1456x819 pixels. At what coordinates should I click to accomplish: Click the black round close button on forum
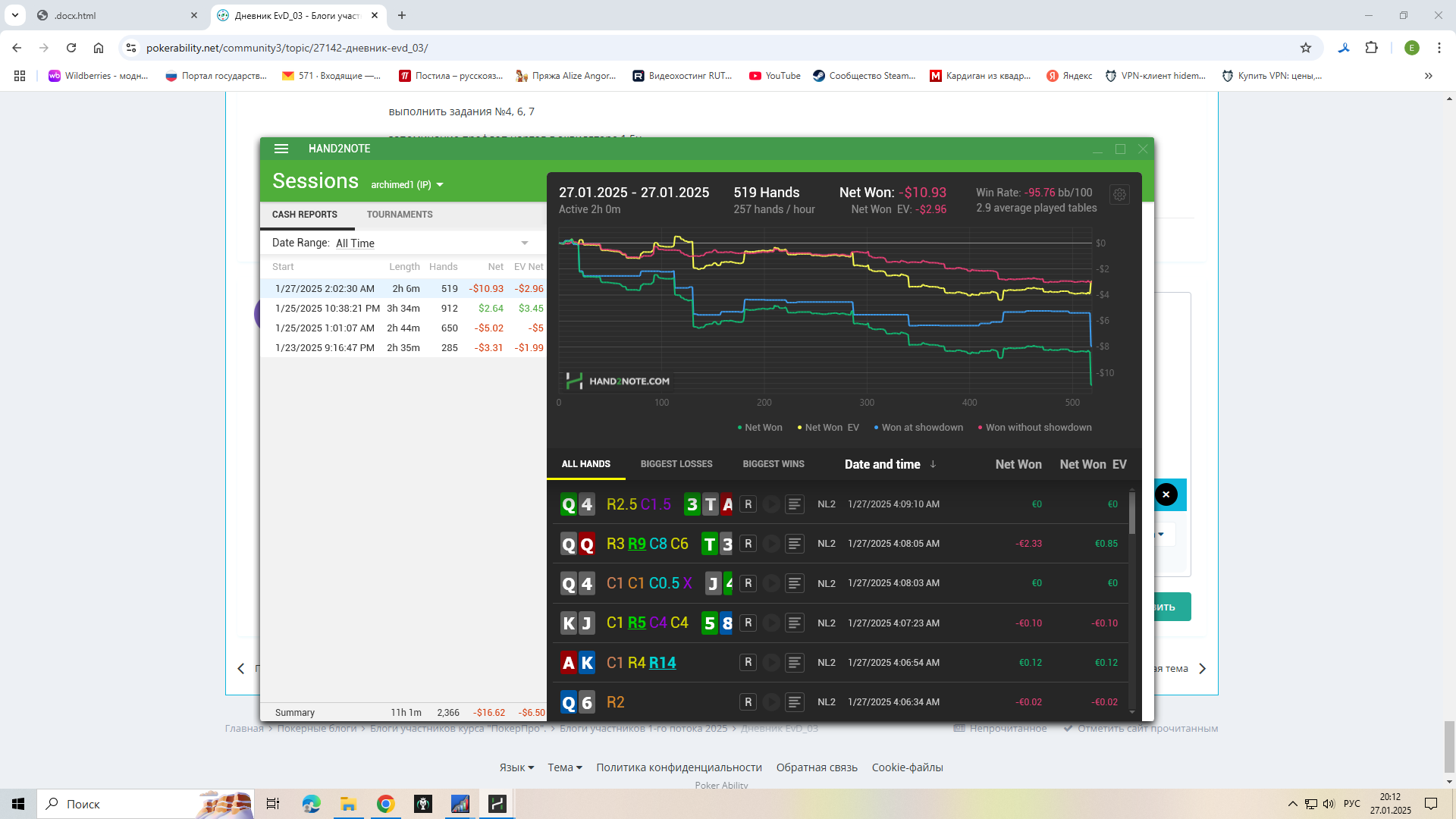point(1166,494)
